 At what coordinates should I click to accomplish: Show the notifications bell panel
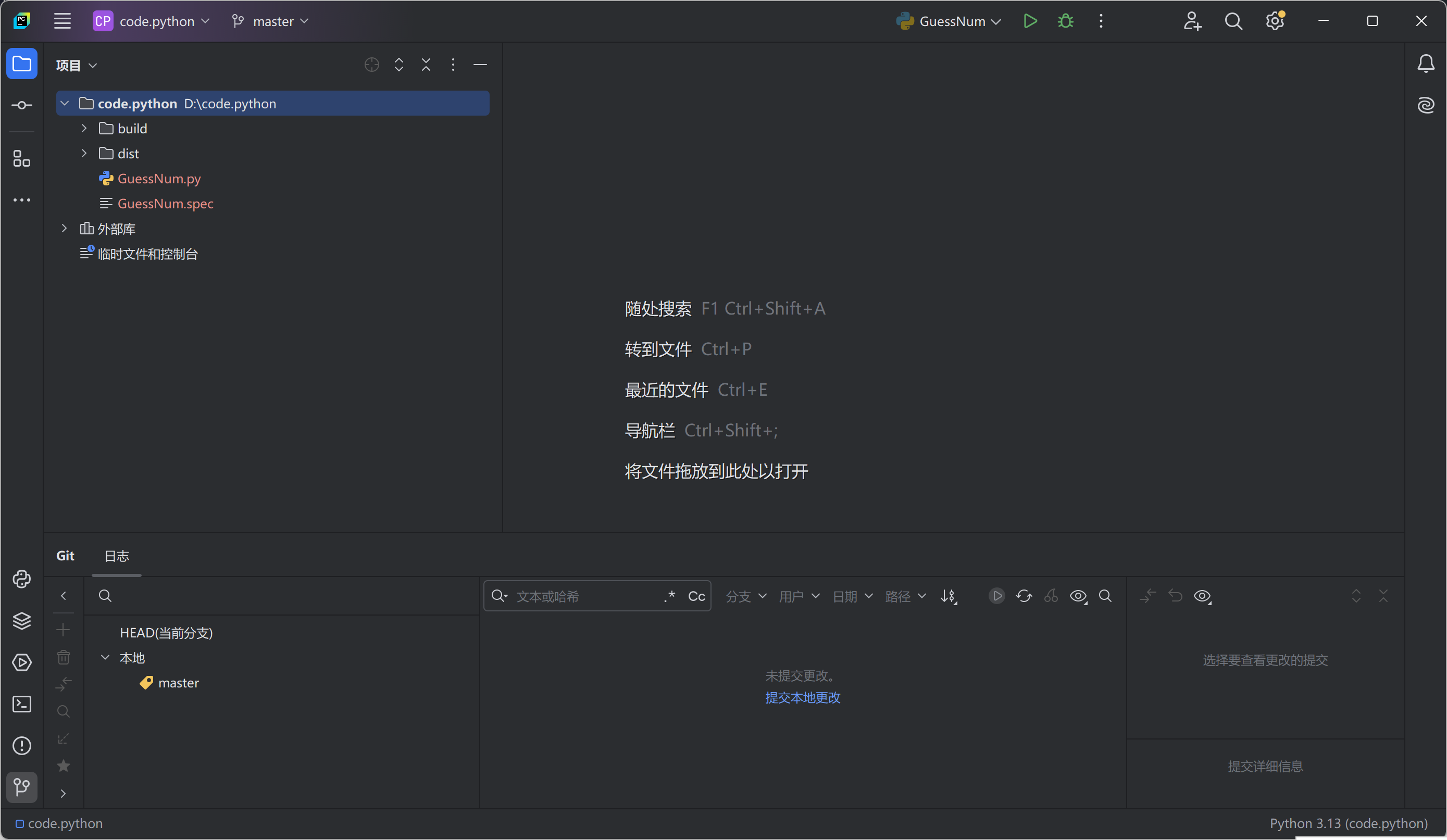click(x=1426, y=63)
